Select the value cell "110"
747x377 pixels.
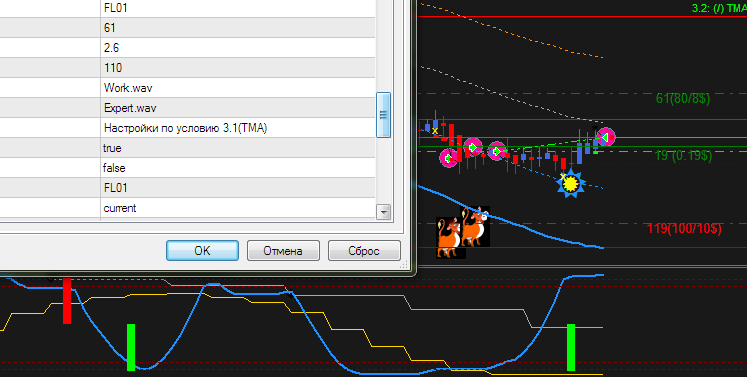pos(238,68)
